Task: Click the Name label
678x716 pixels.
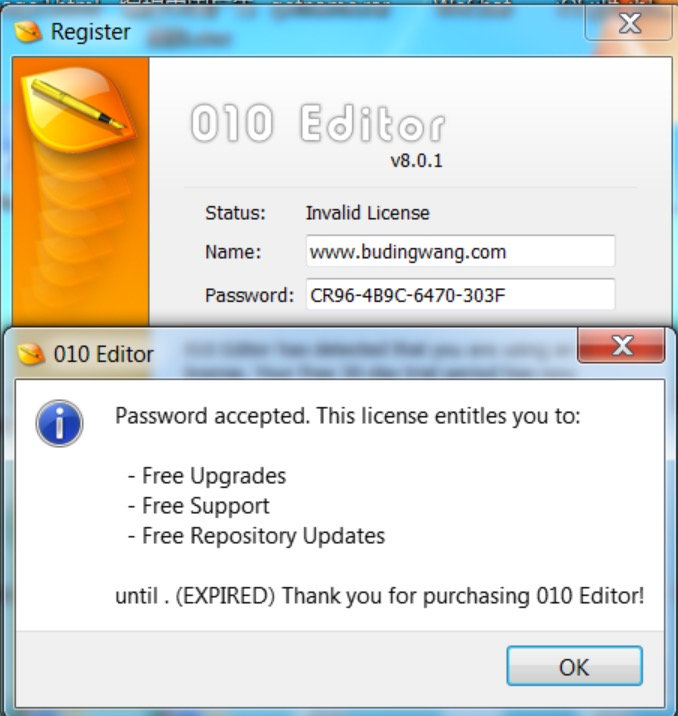Action: pyautogui.click(x=233, y=252)
